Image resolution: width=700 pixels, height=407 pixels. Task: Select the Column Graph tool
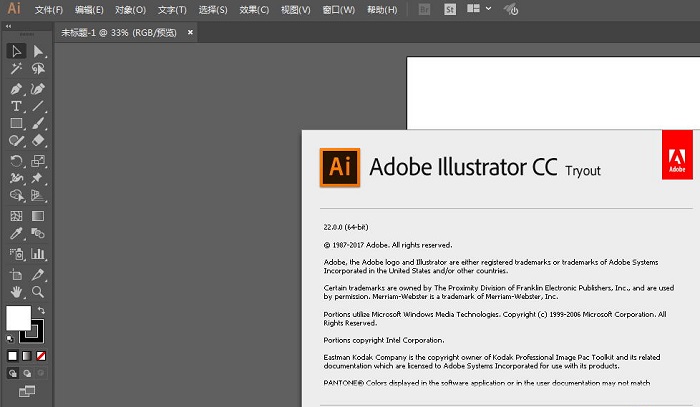point(38,254)
